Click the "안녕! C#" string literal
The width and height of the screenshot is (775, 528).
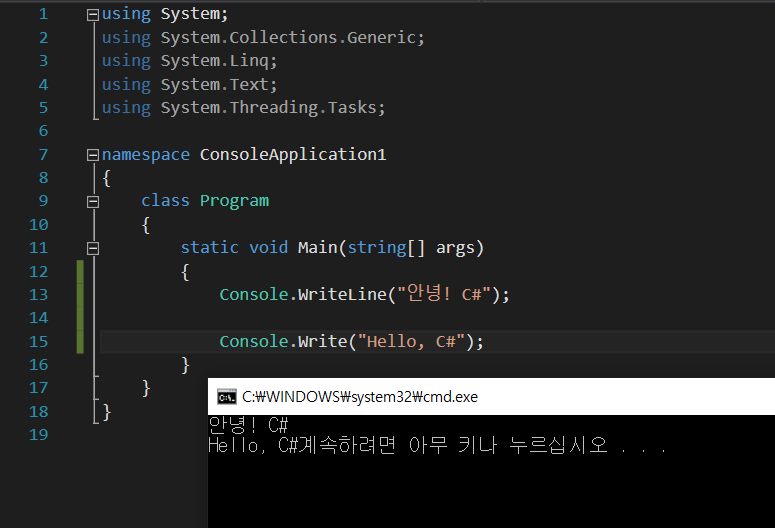pyautogui.click(x=444, y=294)
